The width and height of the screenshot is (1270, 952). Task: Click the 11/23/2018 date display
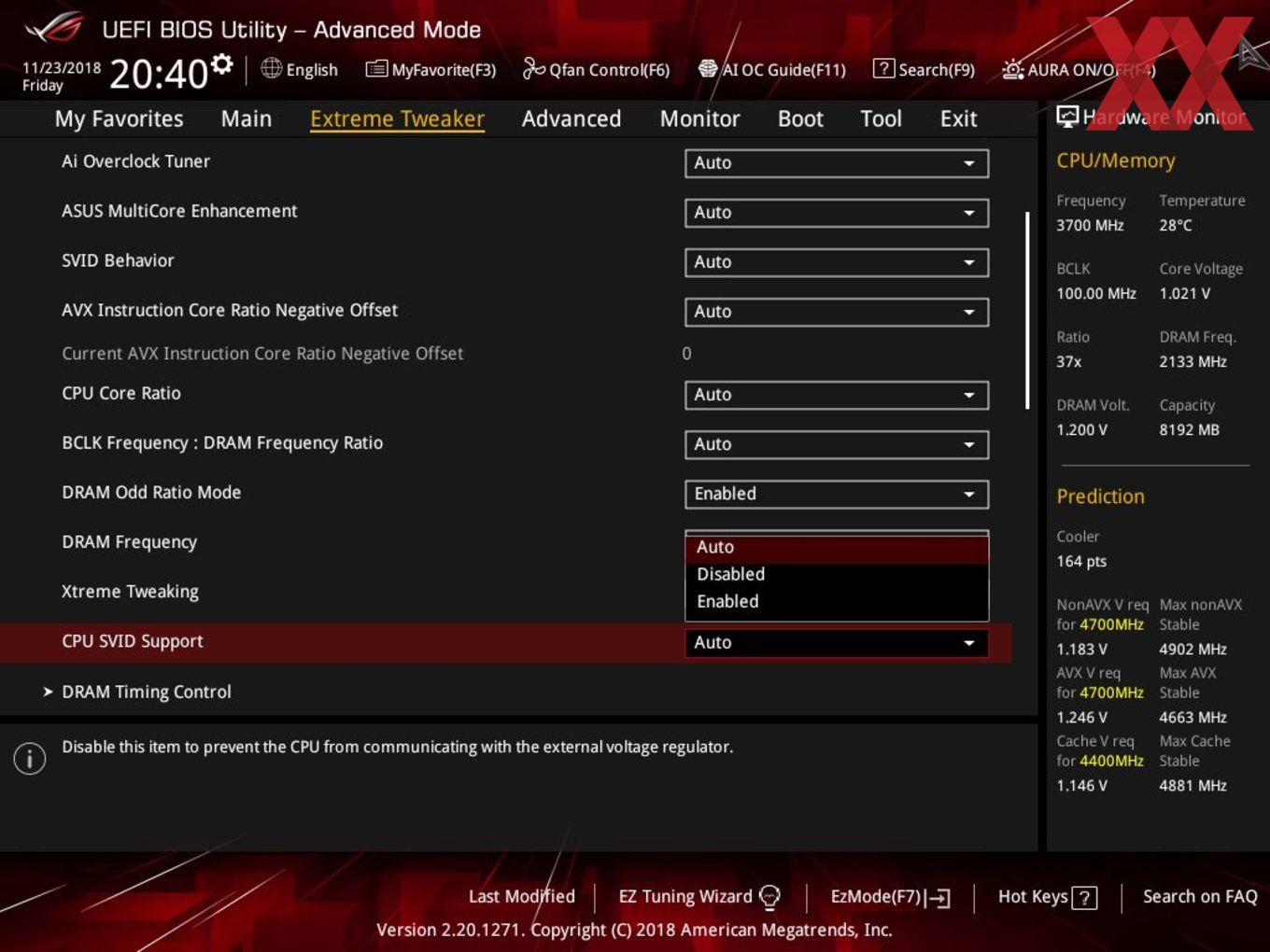tap(62, 68)
